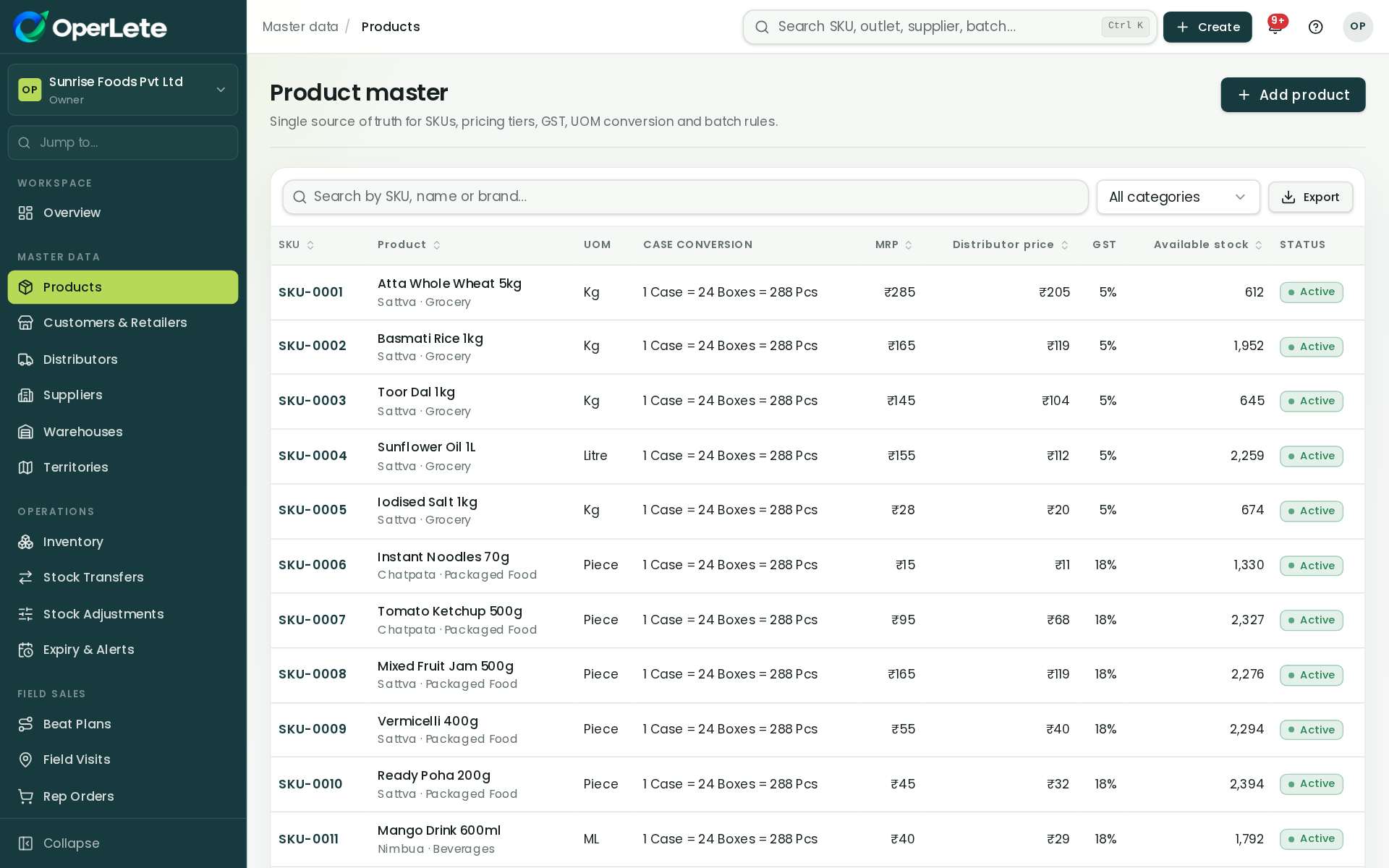Click the Customers & Retailers store icon

point(26,323)
